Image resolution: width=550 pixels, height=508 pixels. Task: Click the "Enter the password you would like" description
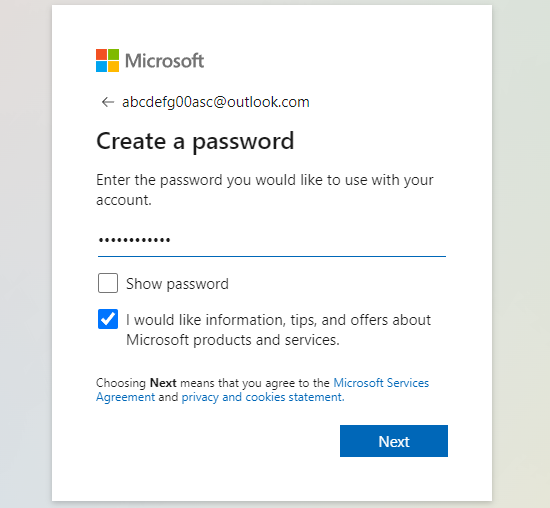coord(265,190)
